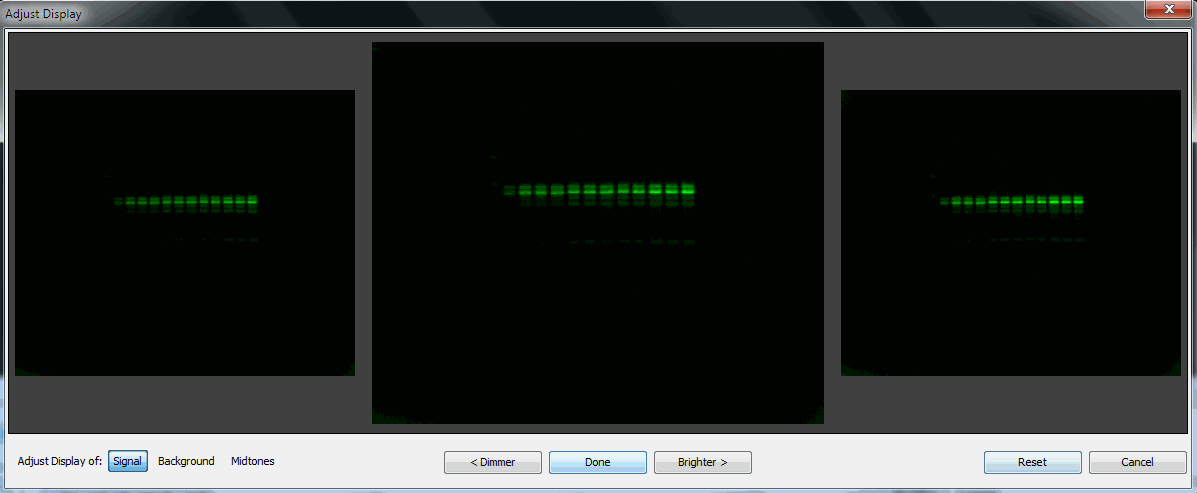Viewport: 1197px width, 493px height.
Task: Choose Midtones as adjustment target
Action: tap(252, 461)
